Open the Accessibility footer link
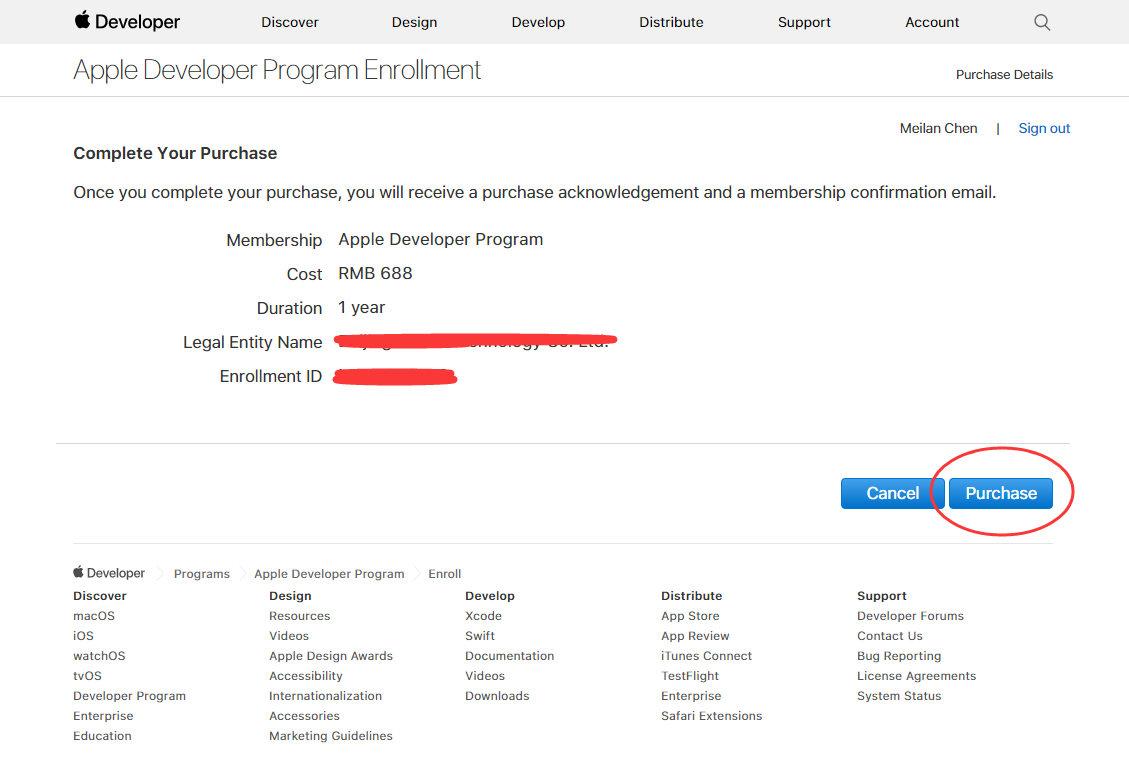 tap(306, 676)
